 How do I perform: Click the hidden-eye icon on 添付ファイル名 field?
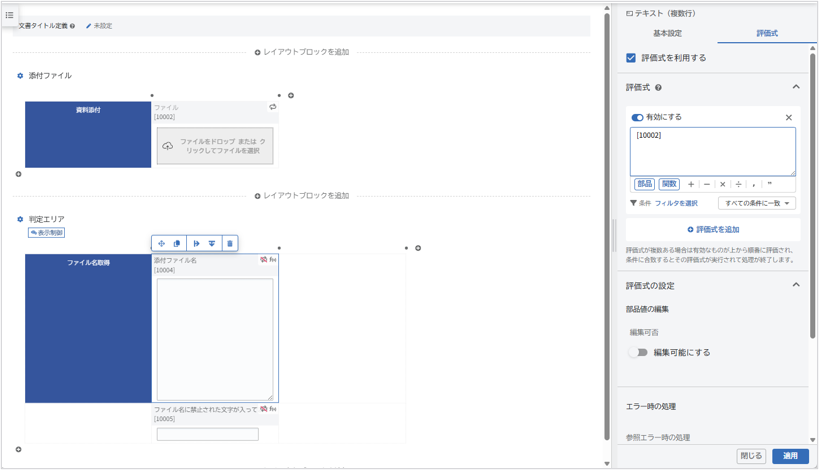264,260
